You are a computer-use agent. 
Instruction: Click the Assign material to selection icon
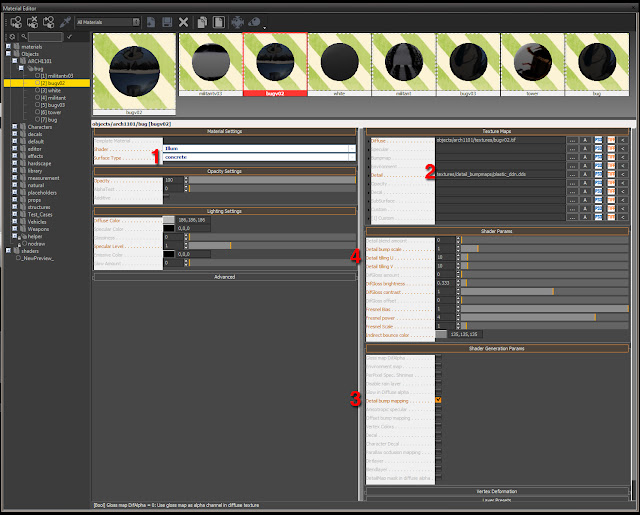coord(16,22)
